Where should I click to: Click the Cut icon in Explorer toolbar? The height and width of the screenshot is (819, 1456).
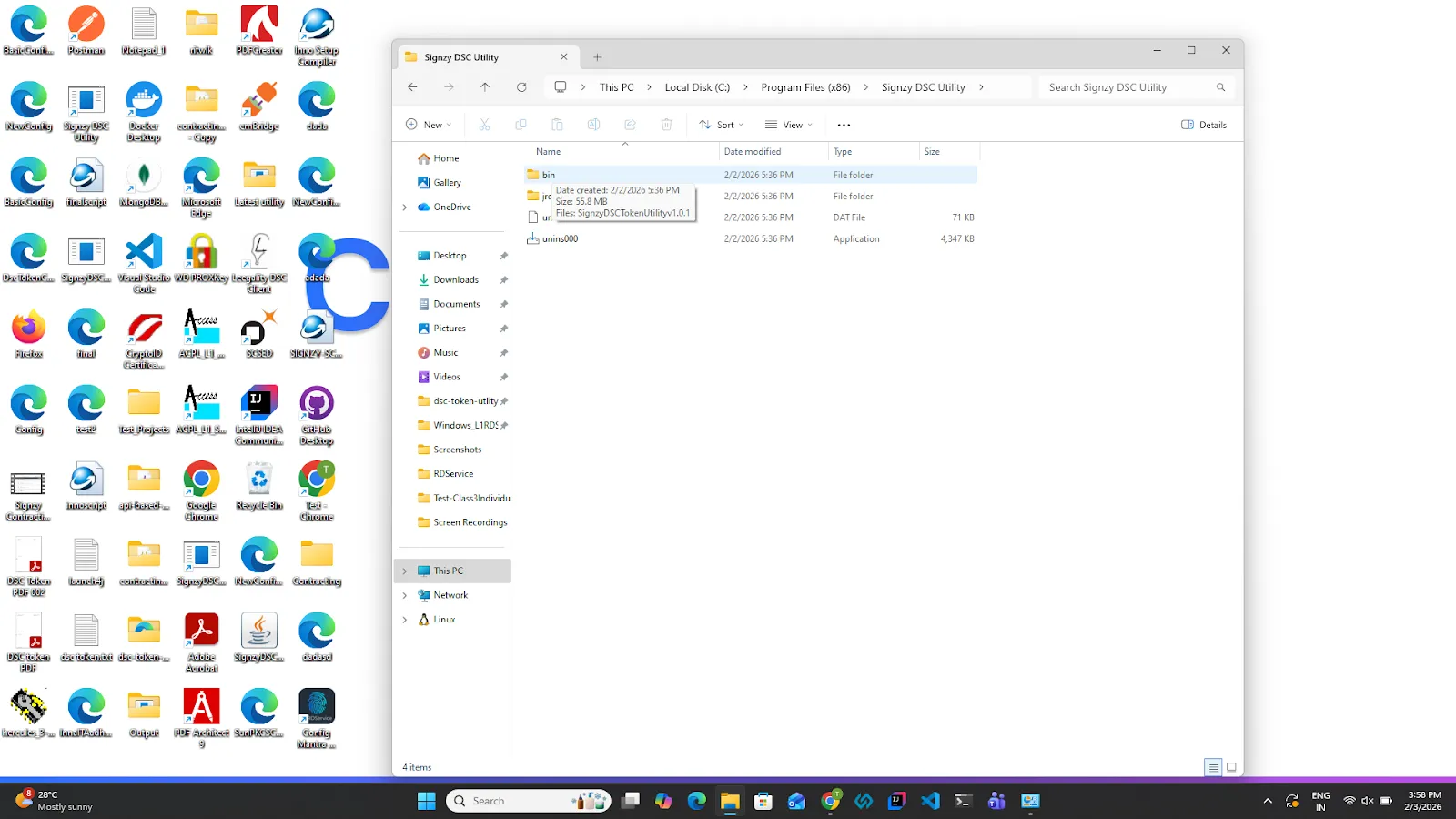pyautogui.click(x=484, y=125)
